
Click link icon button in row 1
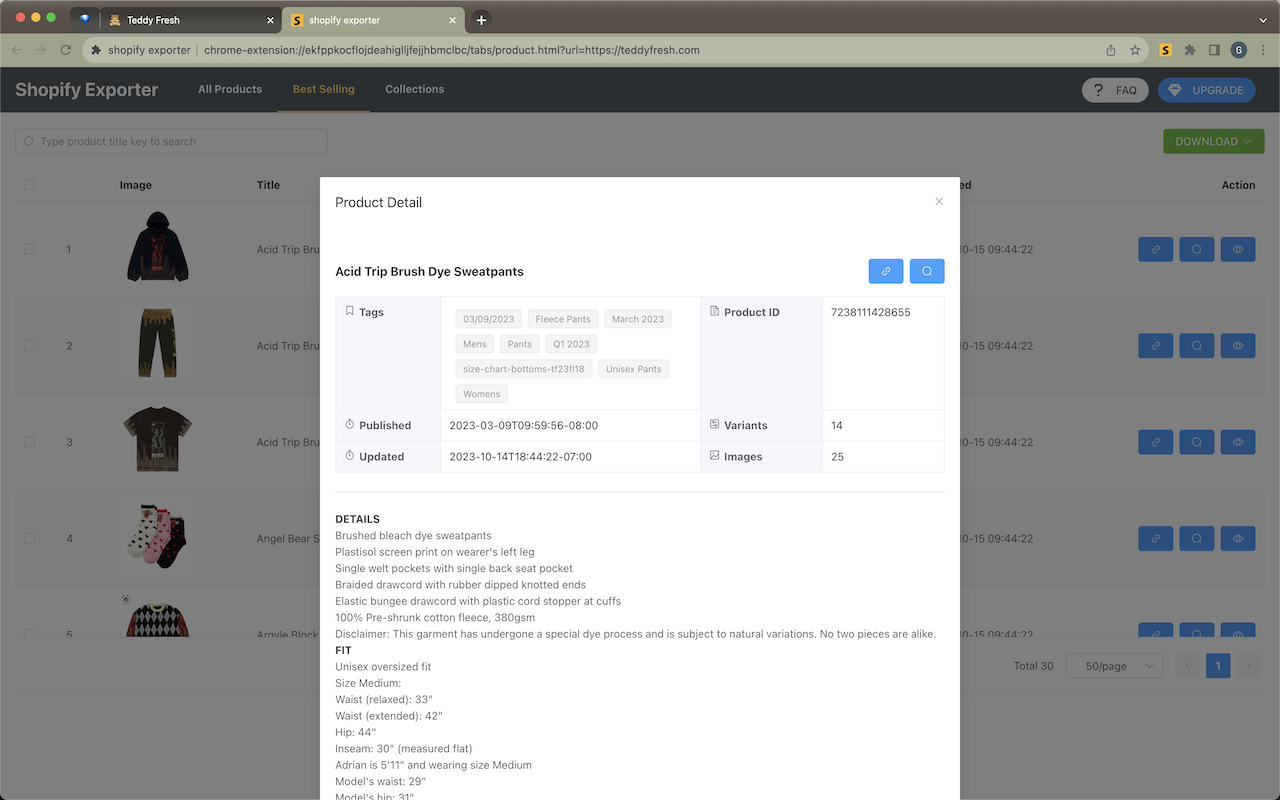coord(1156,250)
